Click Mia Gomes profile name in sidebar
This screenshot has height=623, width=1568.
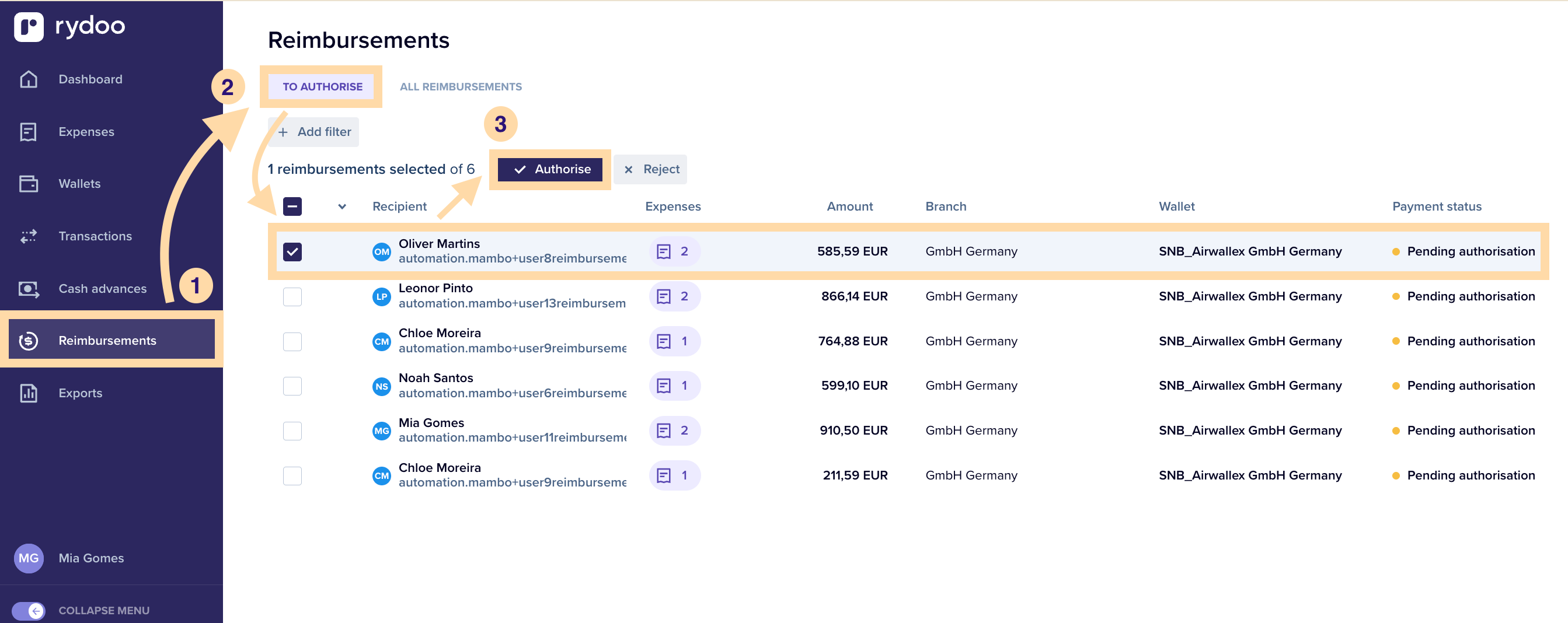[x=91, y=558]
